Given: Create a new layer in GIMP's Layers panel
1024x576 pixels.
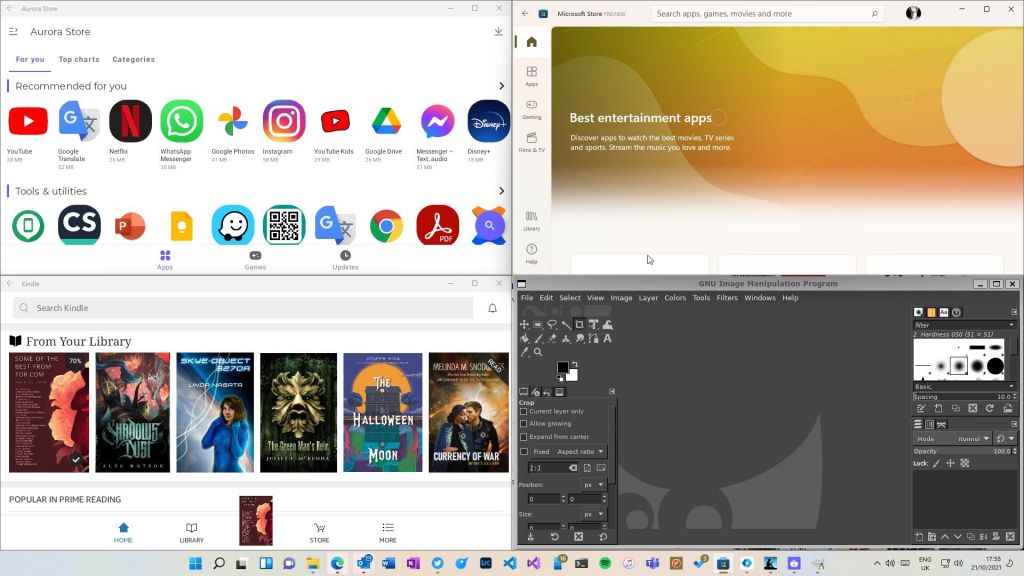Looking at the screenshot, I should pos(919,536).
